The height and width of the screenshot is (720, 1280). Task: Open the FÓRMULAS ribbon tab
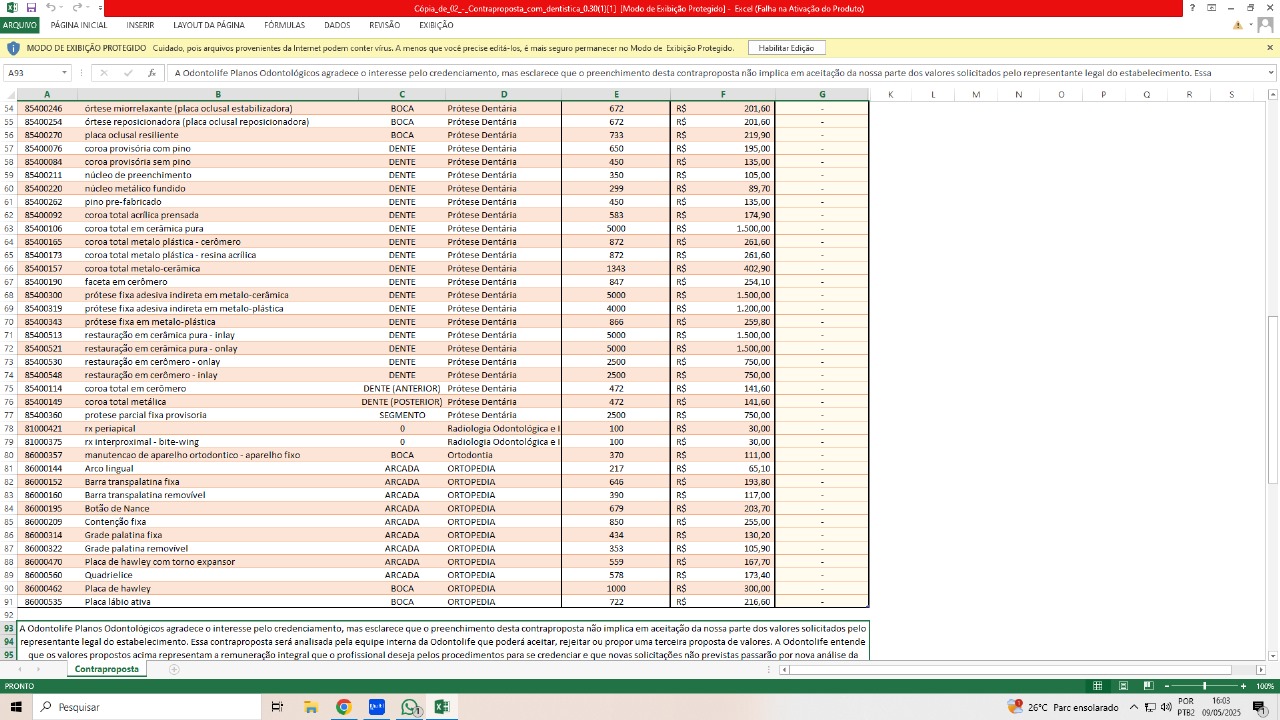tap(284, 25)
